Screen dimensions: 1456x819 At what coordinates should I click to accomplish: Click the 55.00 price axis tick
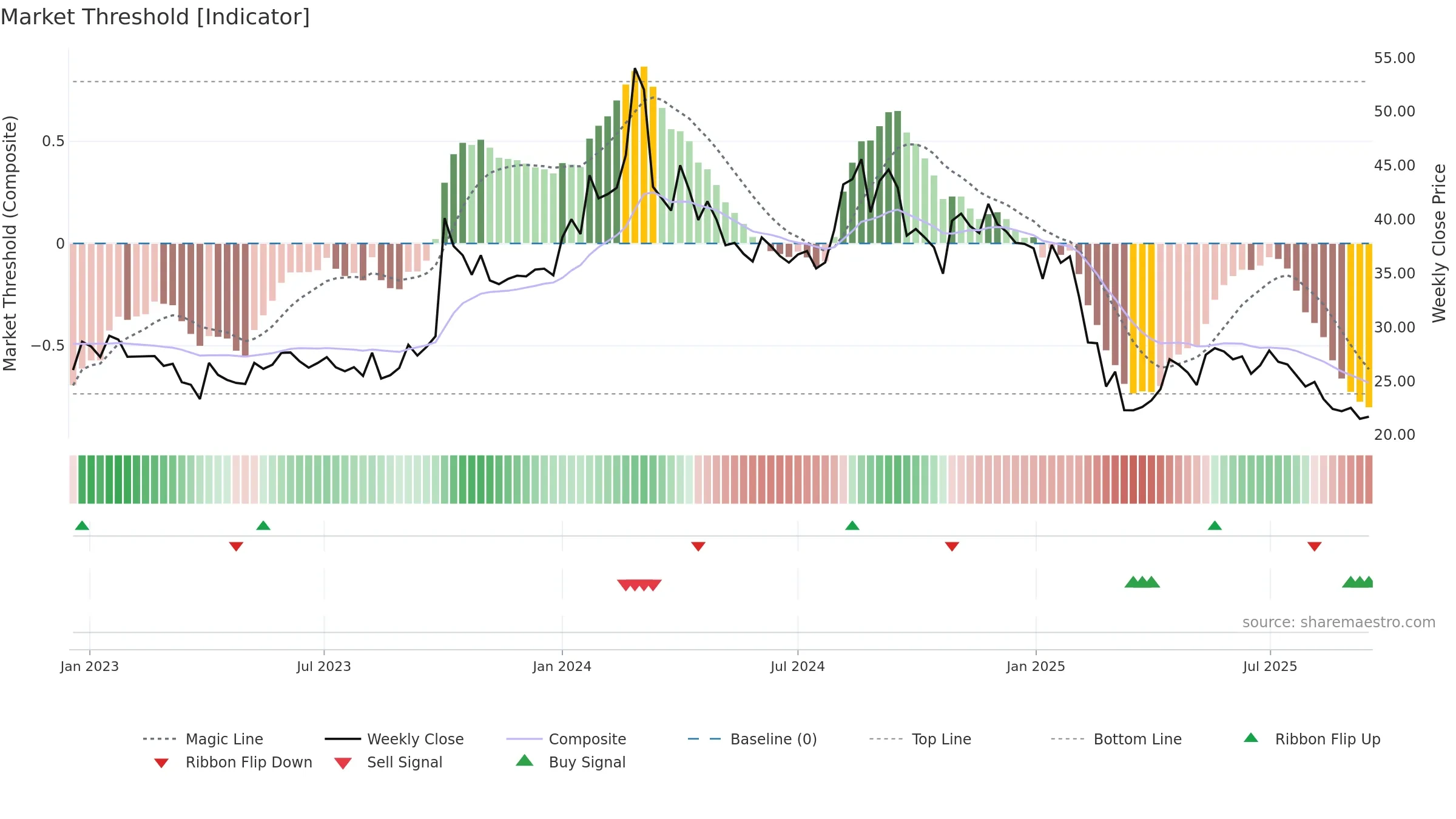click(x=1395, y=58)
